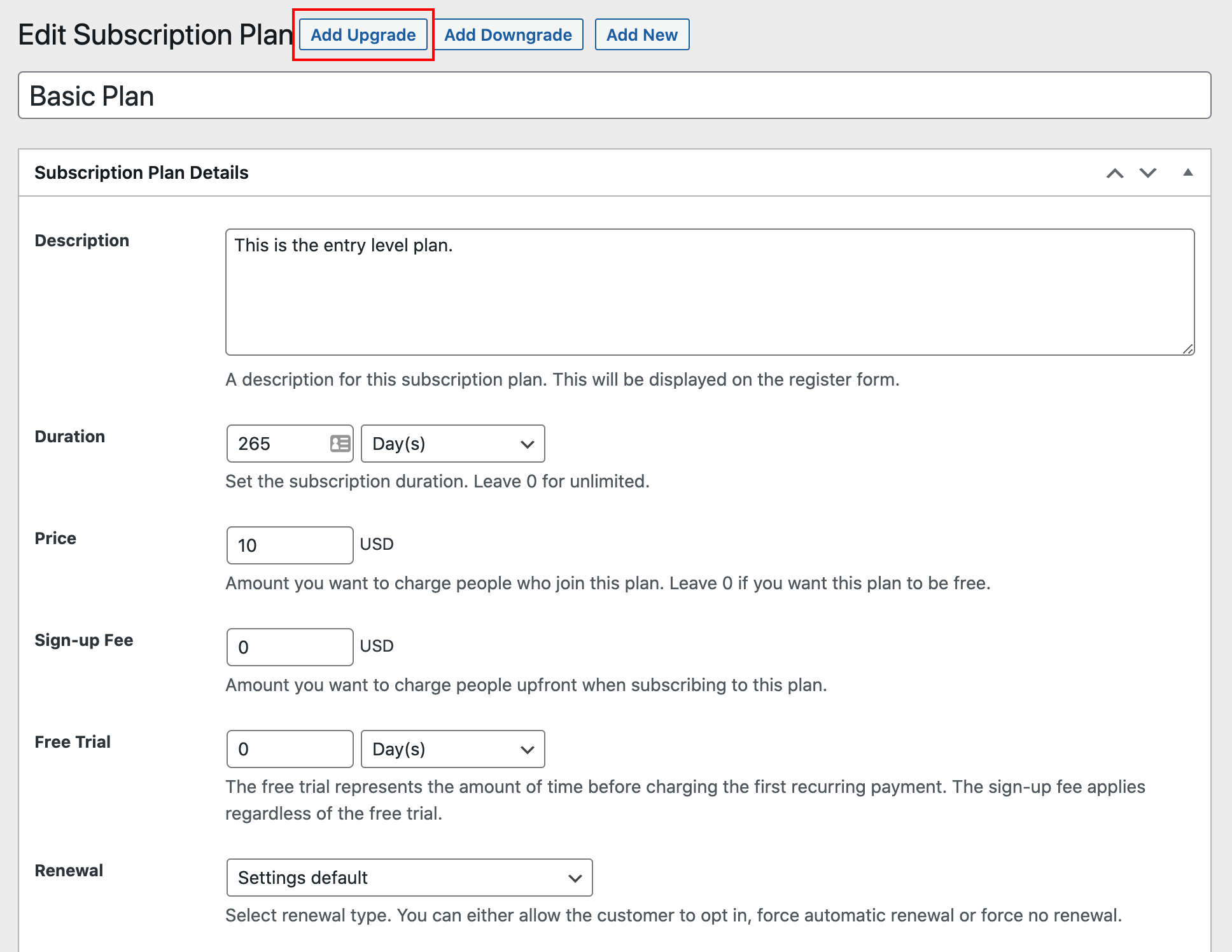1232x952 pixels.
Task: Click the Add Downgrade button
Action: (x=508, y=34)
